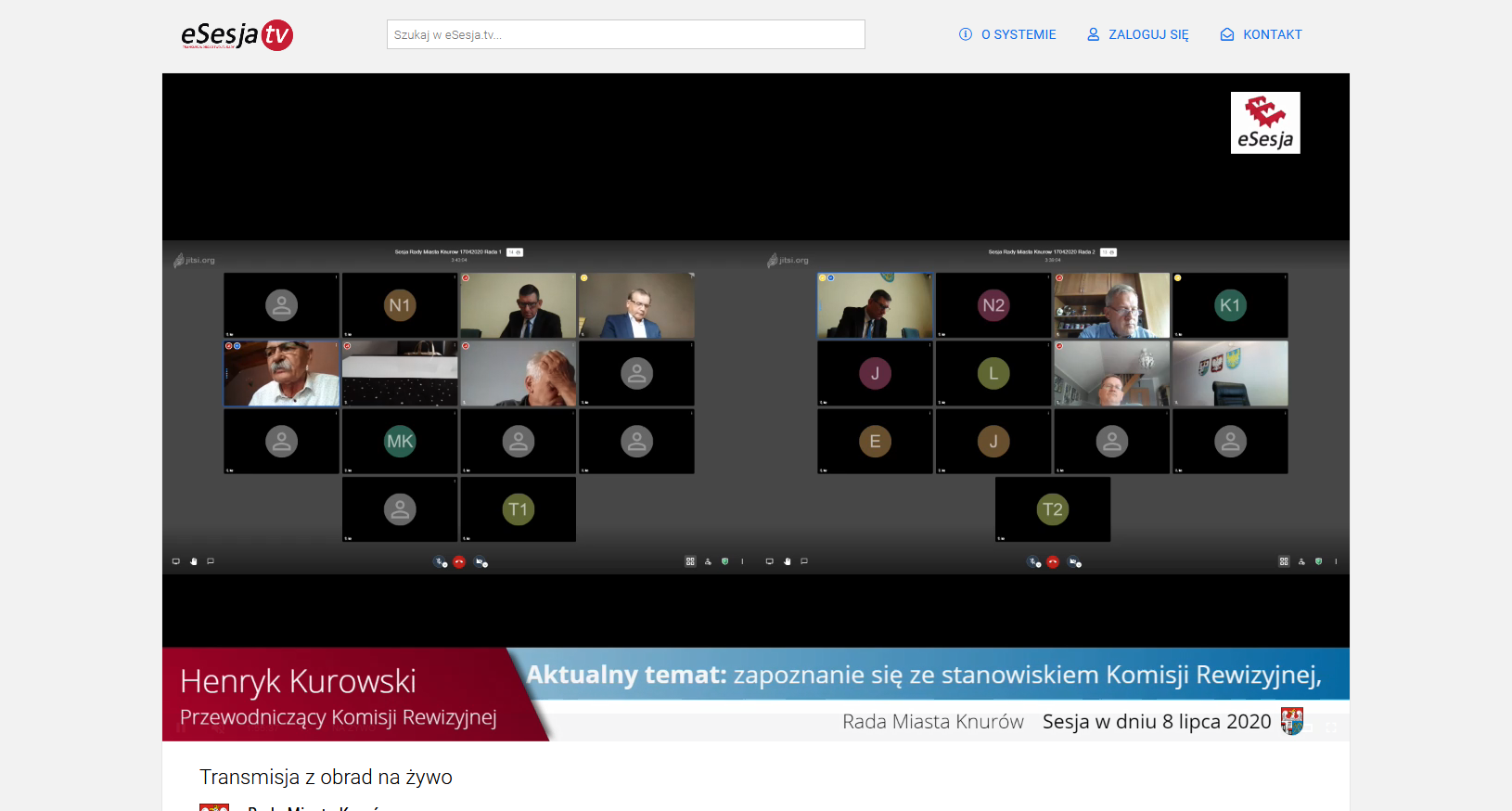Go to the KONTAKT page

[1261, 34]
